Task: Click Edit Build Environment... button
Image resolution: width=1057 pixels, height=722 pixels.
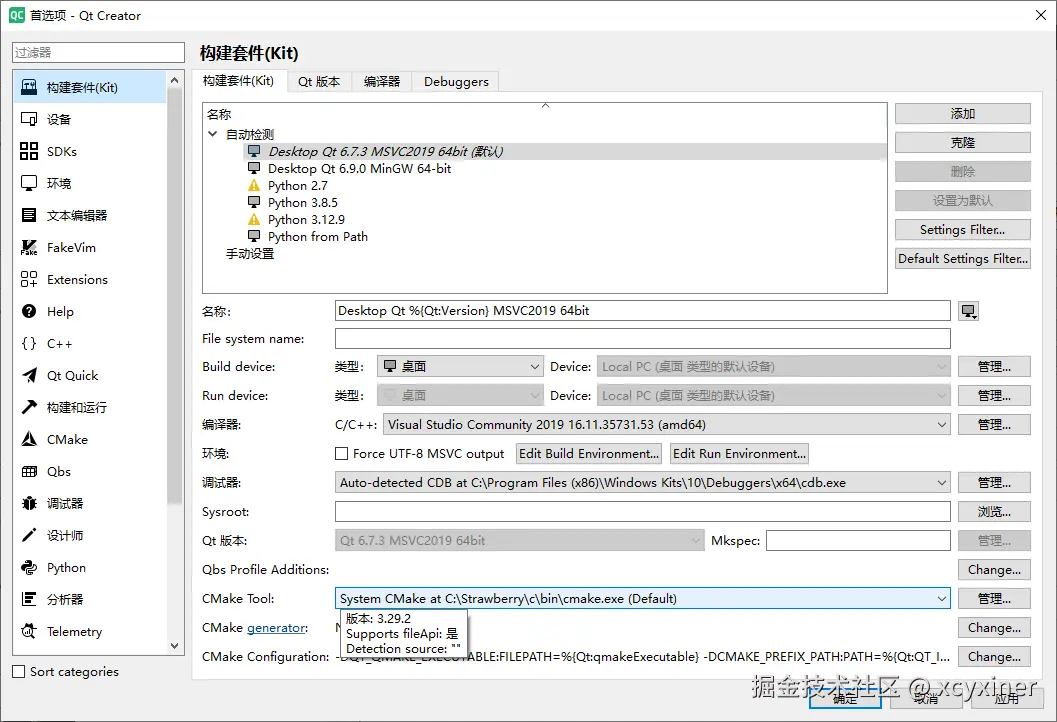Action: pos(588,454)
